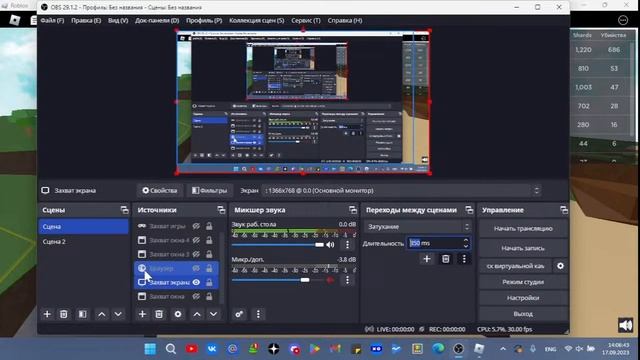Viewport: 640px width, 360px height.
Task: Open advanced audio properties gears icon
Action: 239,314
